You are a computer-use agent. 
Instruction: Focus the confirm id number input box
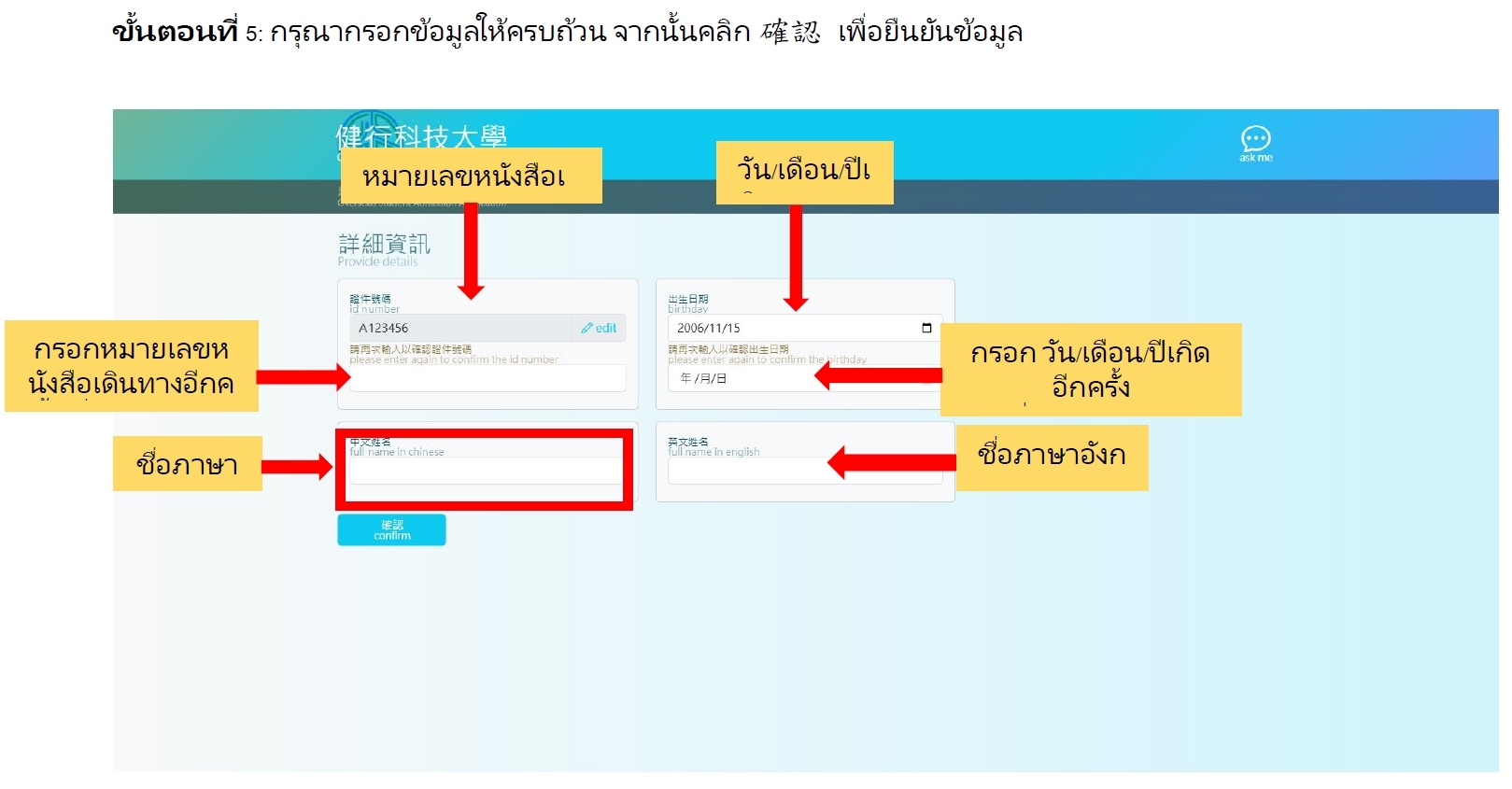point(488,378)
